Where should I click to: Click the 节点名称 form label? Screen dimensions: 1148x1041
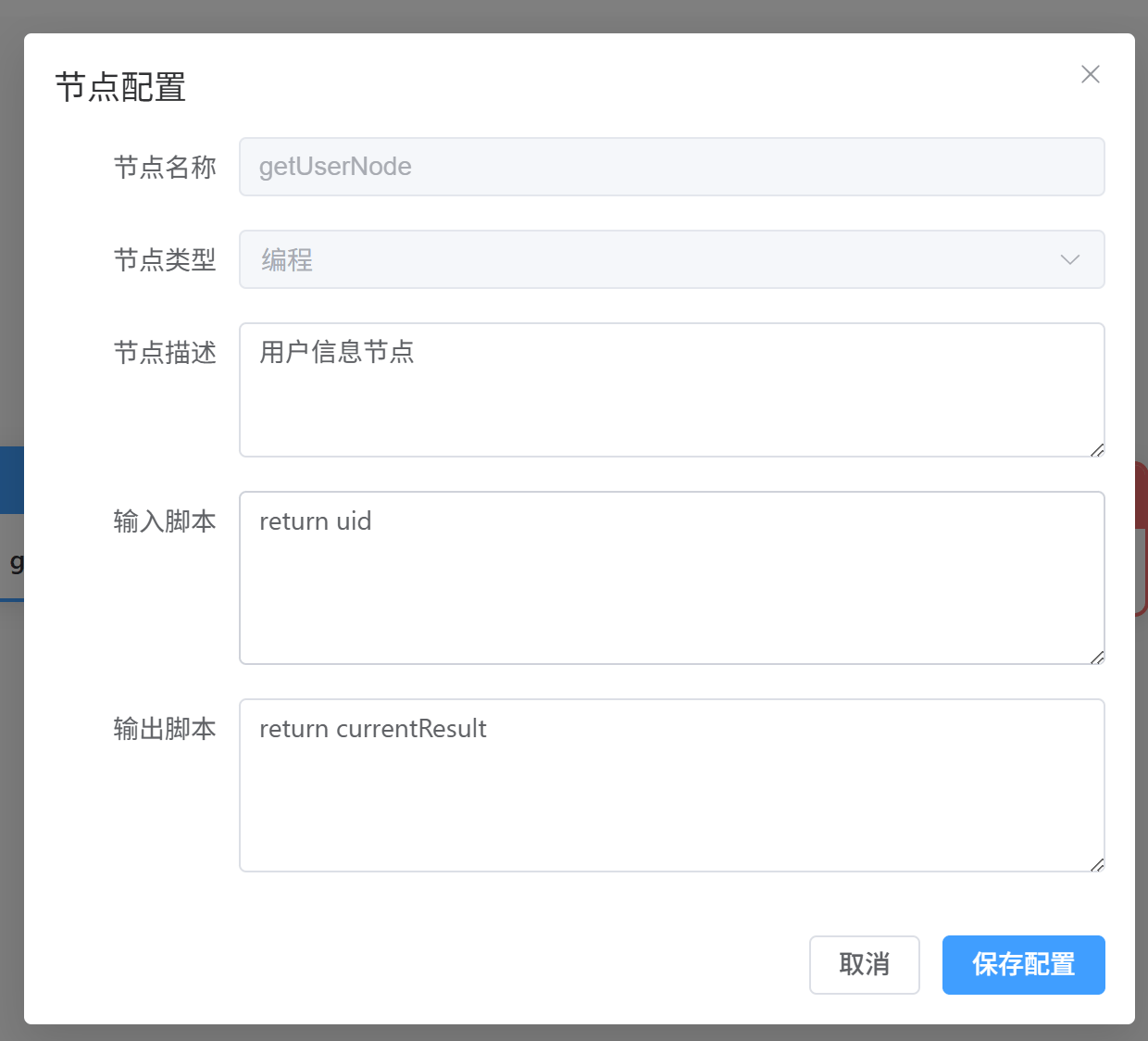pos(165,167)
